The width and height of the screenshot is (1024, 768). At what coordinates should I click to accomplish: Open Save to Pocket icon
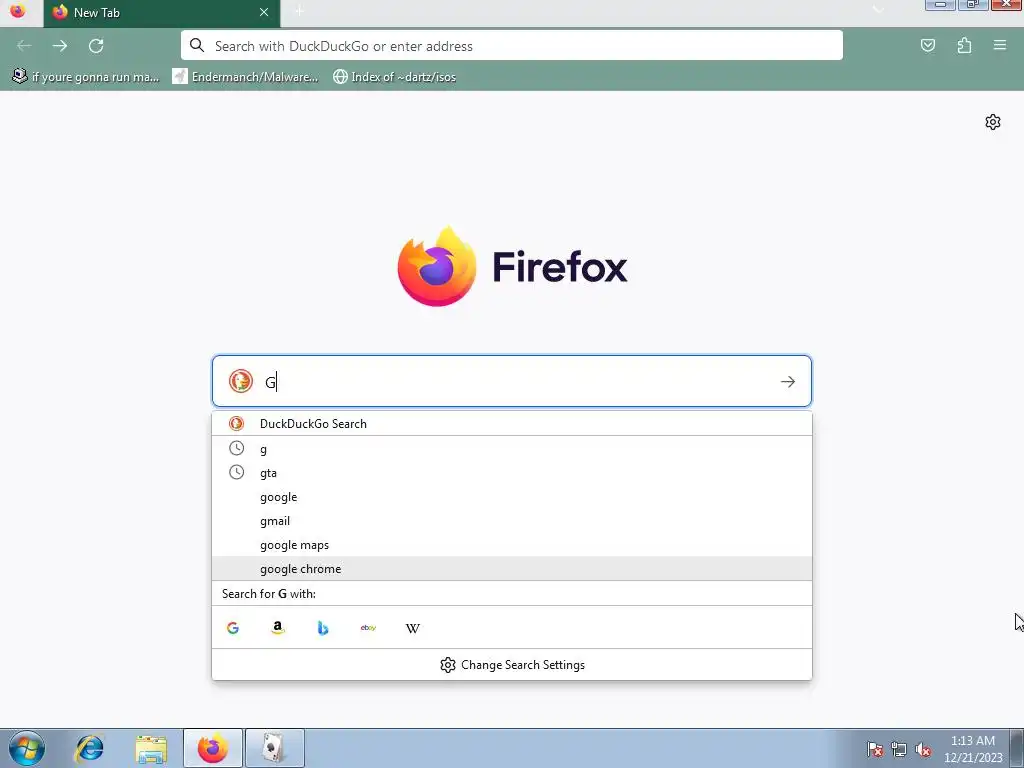[927, 46]
